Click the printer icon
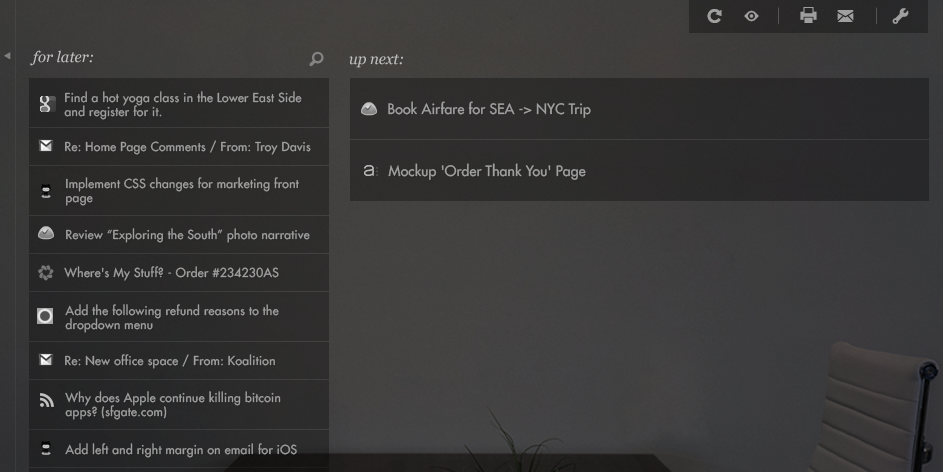Image resolution: width=943 pixels, height=472 pixels. coord(808,16)
